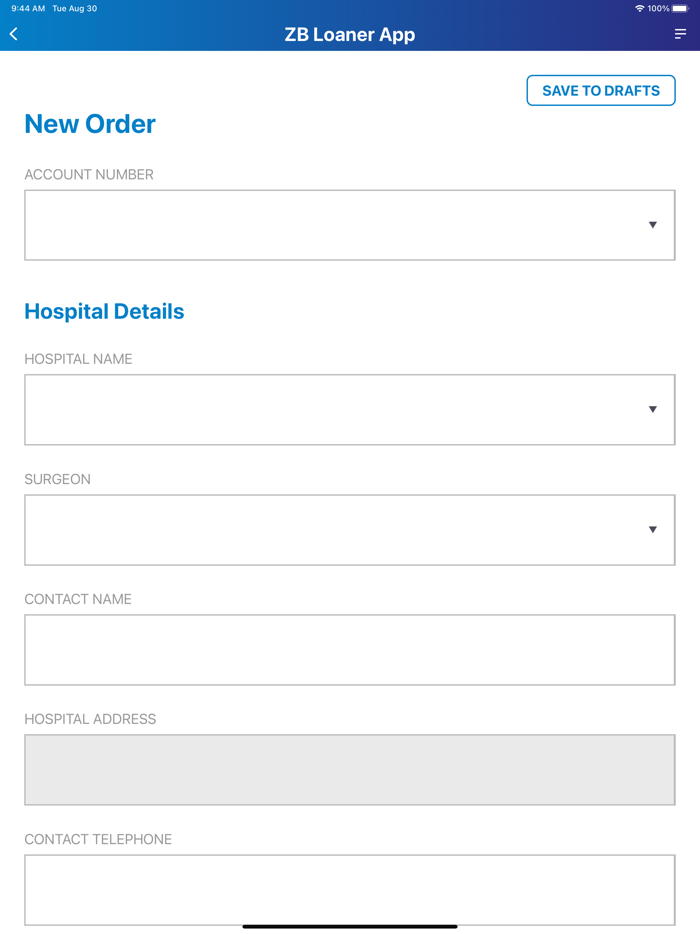The width and height of the screenshot is (700, 934).
Task: Select the disabled Hospital Address field
Action: tap(350, 770)
